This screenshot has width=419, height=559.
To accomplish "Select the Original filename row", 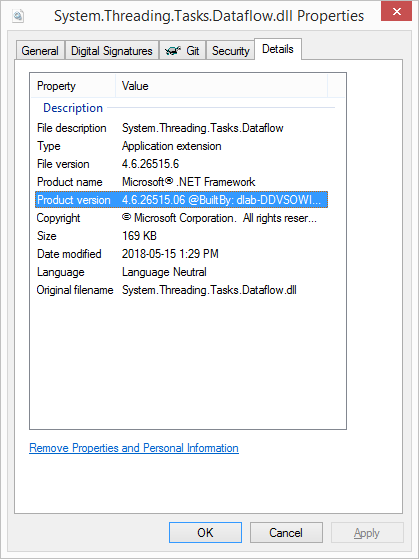I will coord(181,290).
